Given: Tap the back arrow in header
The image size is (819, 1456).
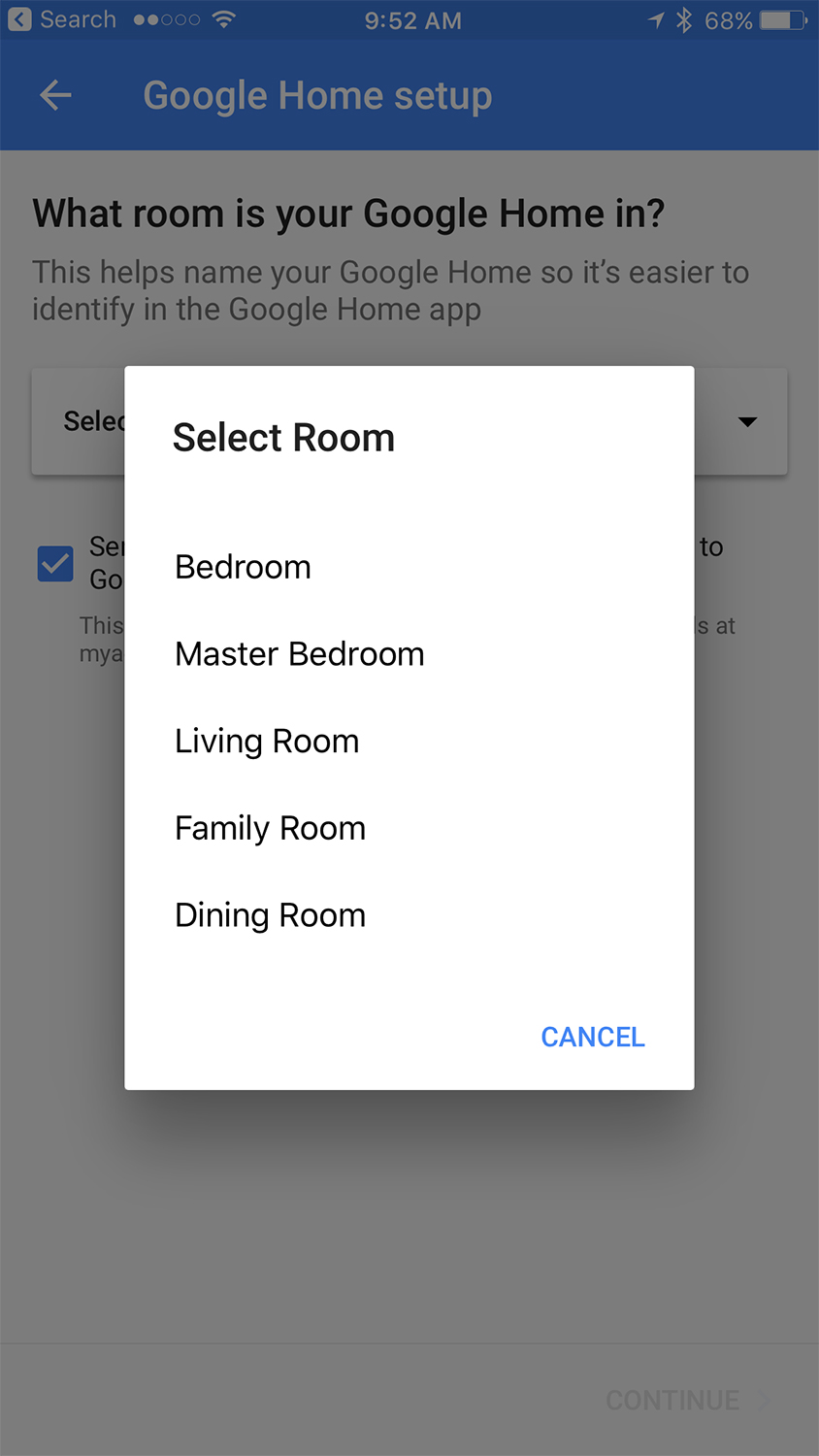Looking at the screenshot, I should click(55, 95).
